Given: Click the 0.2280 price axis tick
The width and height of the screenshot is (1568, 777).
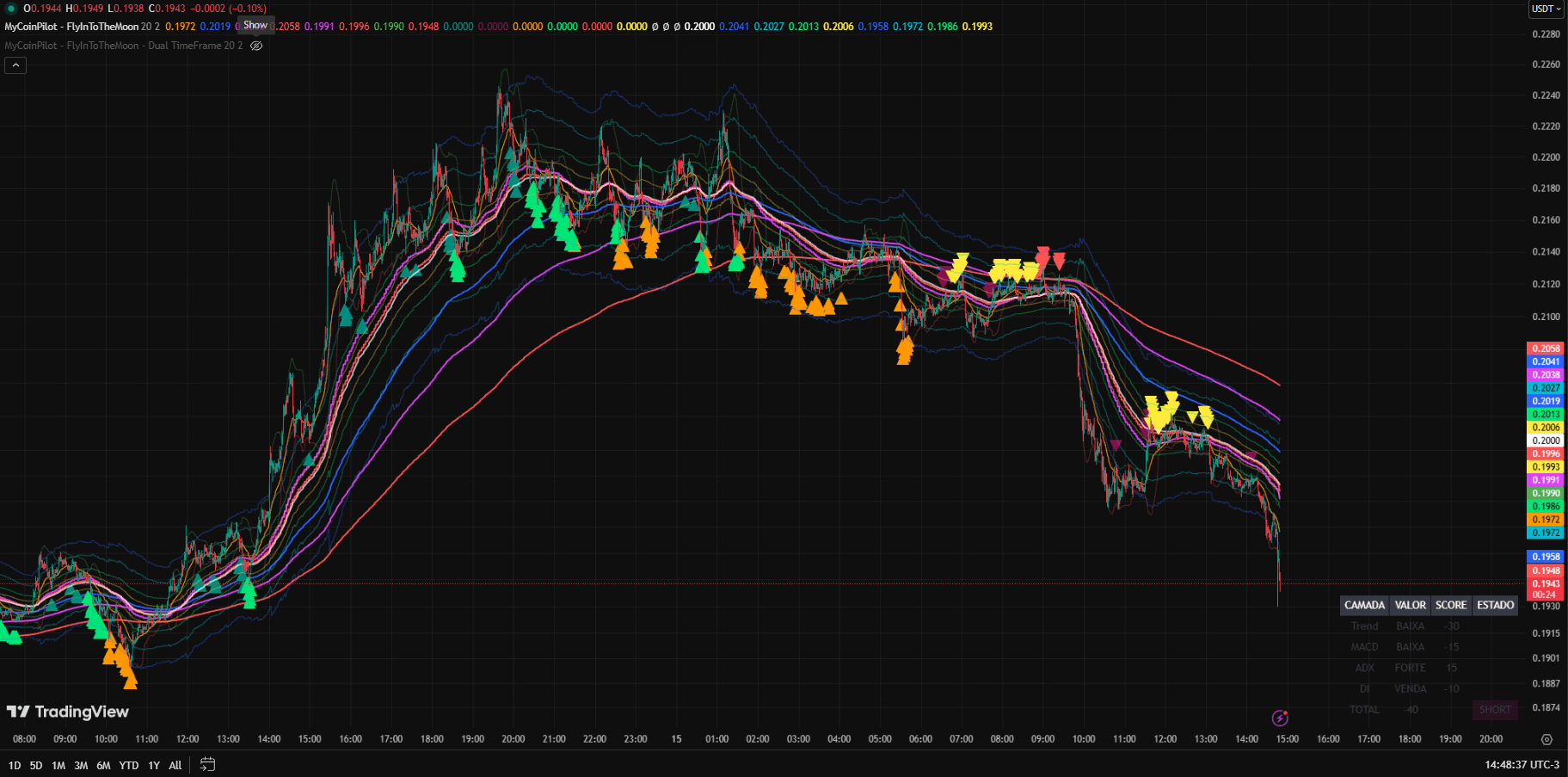Looking at the screenshot, I should 1546,34.
